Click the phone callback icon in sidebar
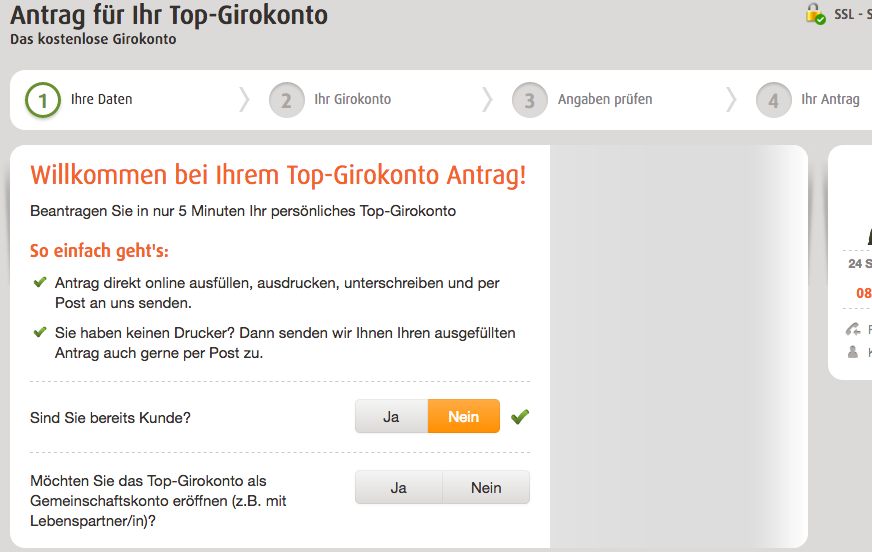This screenshot has width=872, height=552. point(853,329)
